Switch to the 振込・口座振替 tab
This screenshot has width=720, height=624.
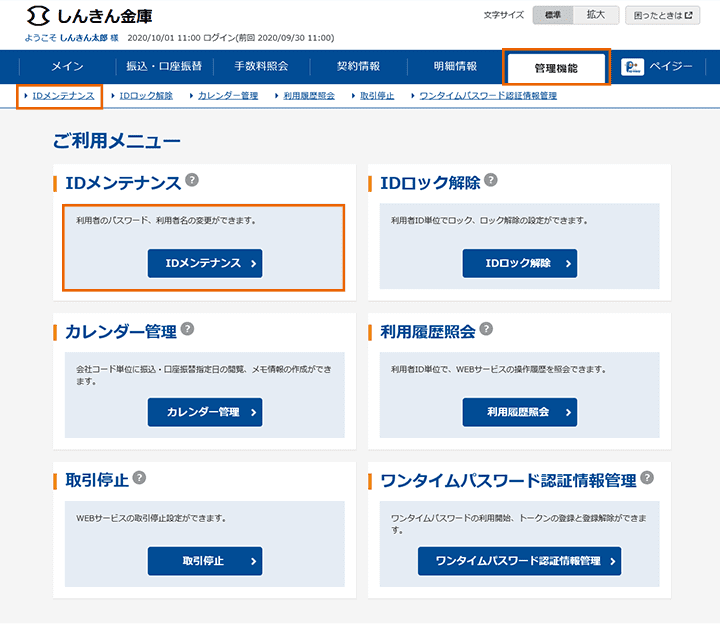[163, 67]
